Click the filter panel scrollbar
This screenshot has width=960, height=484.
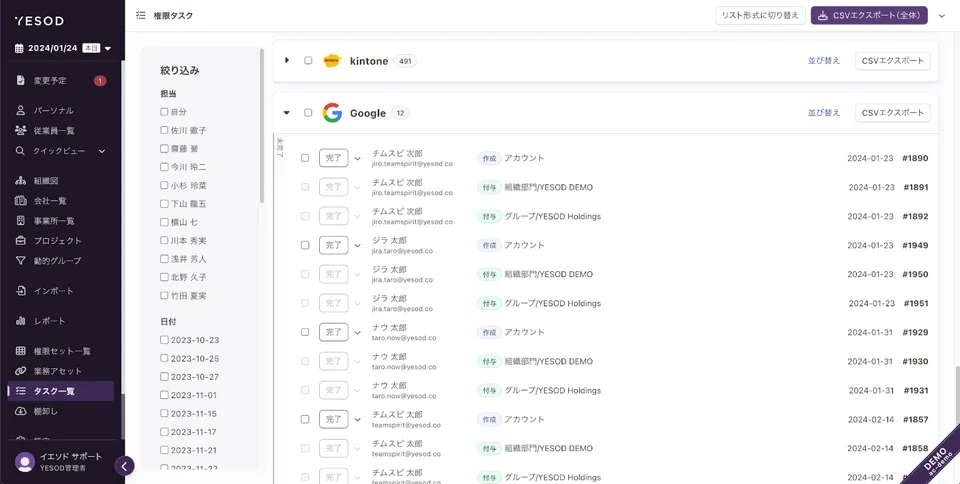[x=262, y=126]
